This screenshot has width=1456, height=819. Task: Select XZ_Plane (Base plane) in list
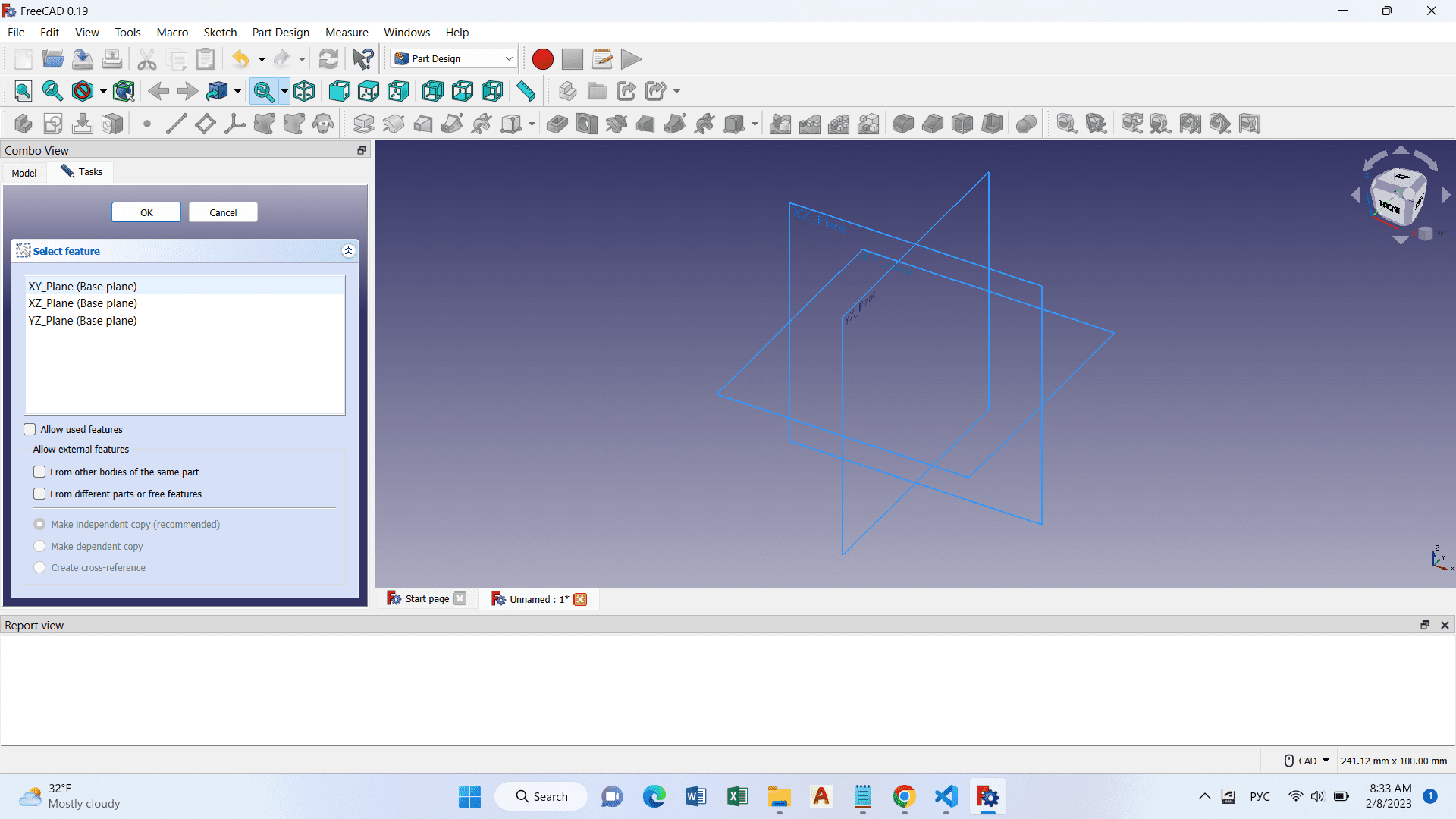coord(83,303)
